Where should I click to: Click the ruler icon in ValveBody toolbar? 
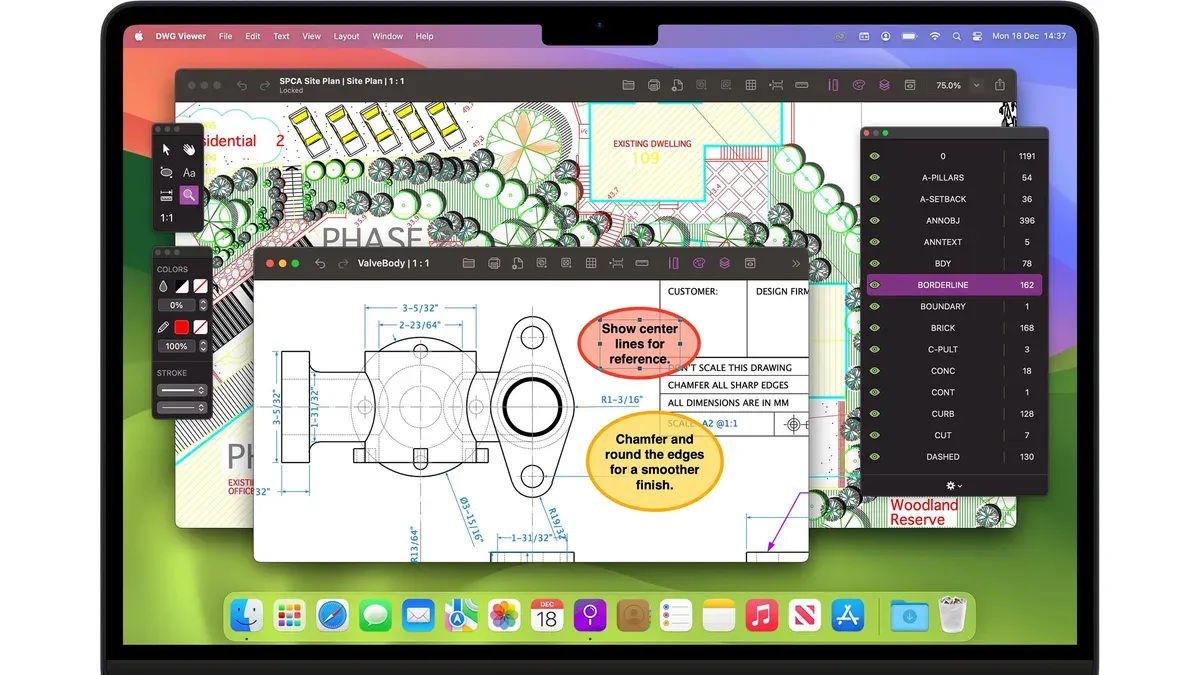click(x=642, y=263)
